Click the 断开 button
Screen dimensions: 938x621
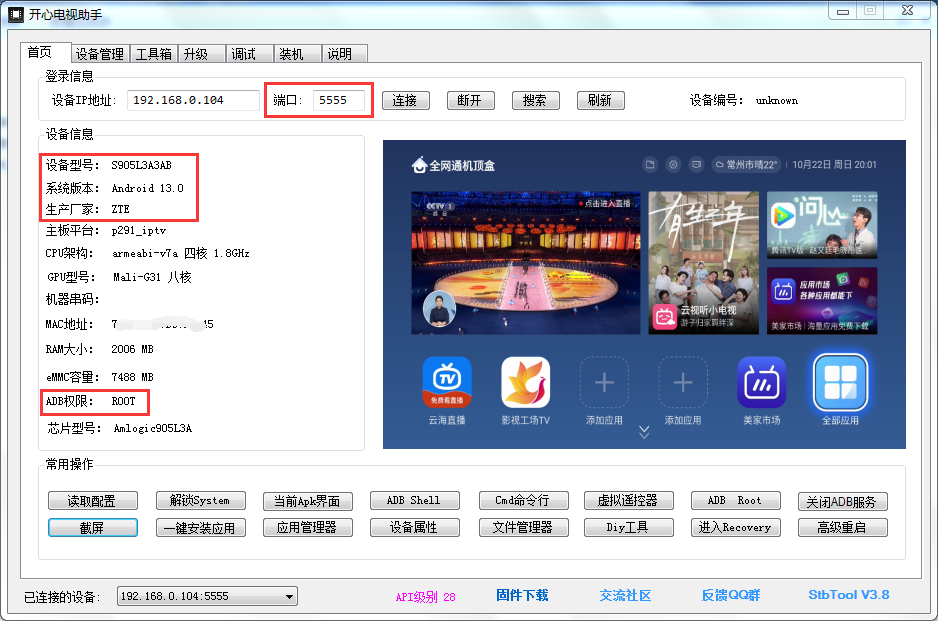click(x=471, y=100)
